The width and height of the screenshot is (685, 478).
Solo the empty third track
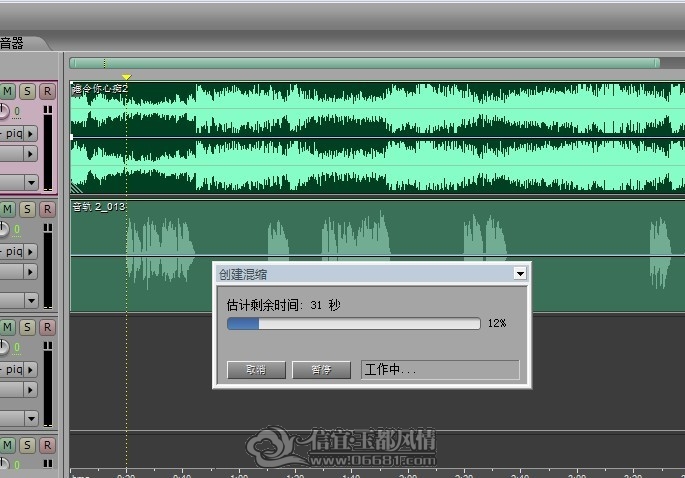coord(28,327)
